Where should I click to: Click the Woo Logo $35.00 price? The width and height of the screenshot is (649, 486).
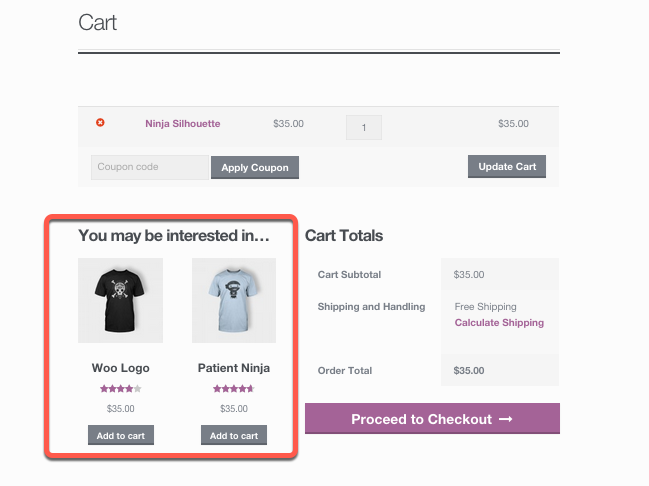121,409
